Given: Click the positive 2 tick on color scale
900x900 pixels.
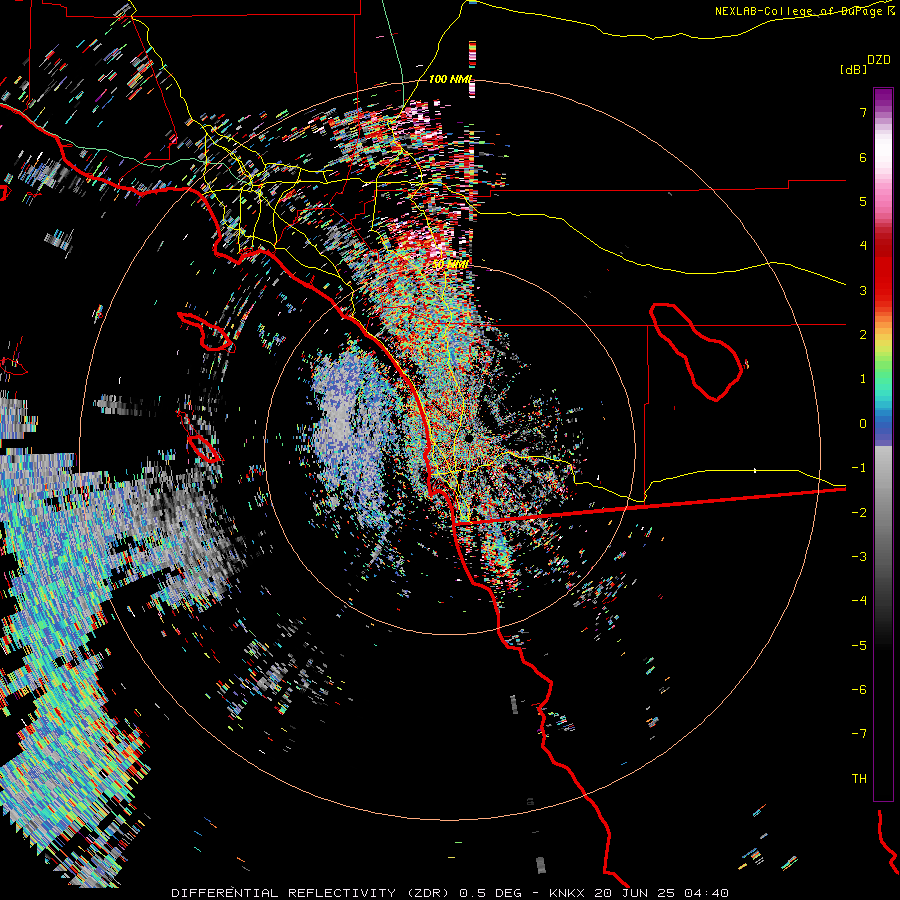Looking at the screenshot, I should pyautogui.click(x=863, y=335).
